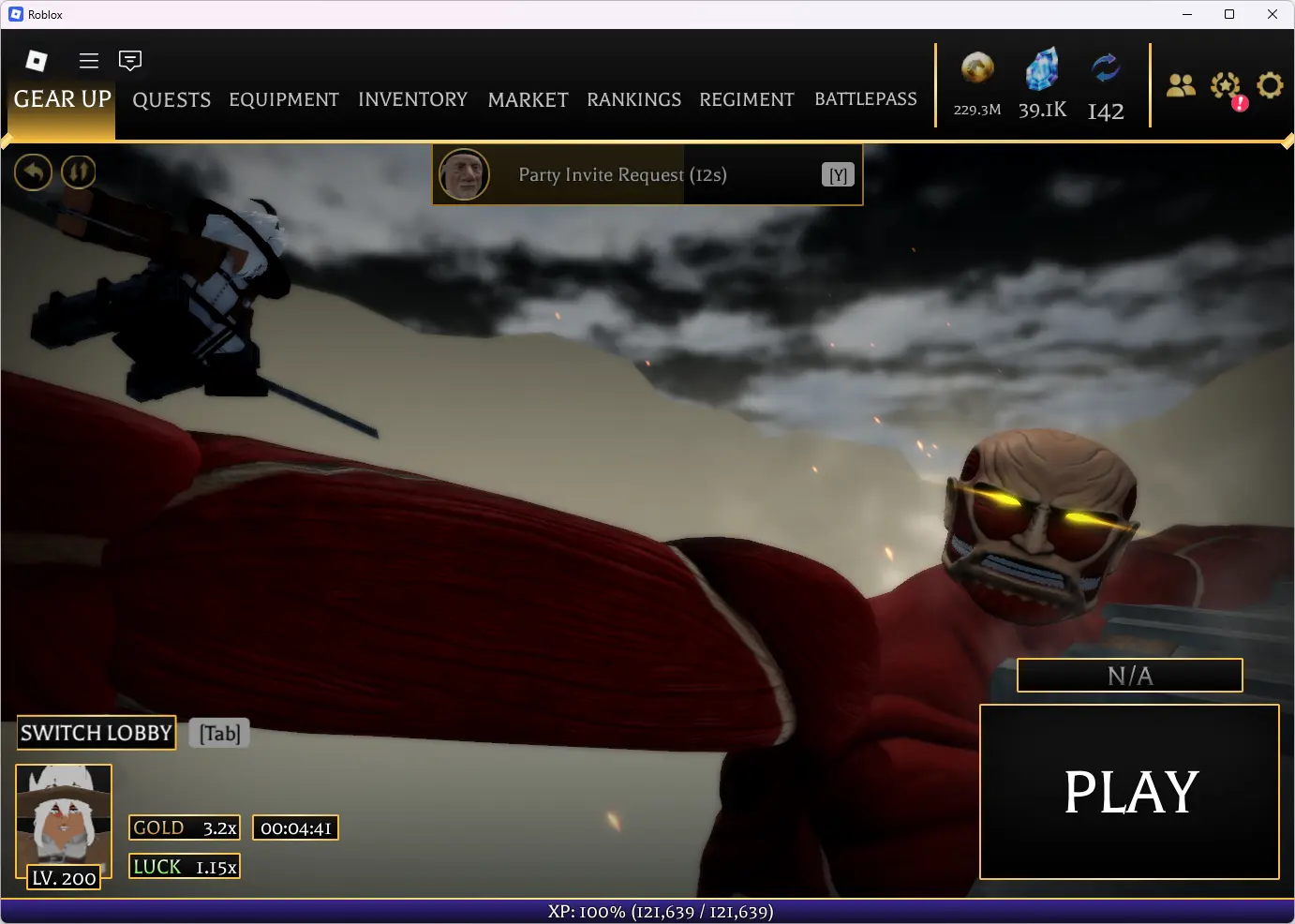Click the 142 counter value
Viewport: 1295px width, 924px height.
click(x=1106, y=112)
